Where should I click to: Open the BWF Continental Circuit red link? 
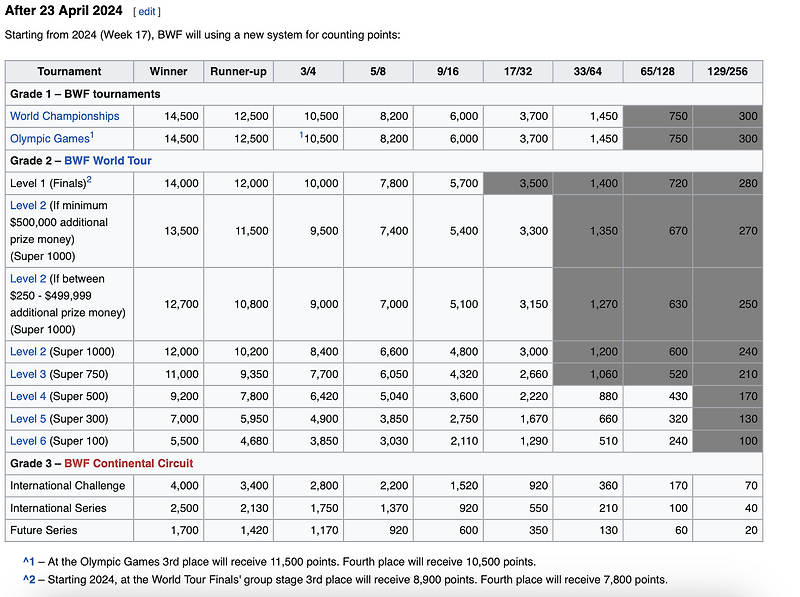[129, 463]
